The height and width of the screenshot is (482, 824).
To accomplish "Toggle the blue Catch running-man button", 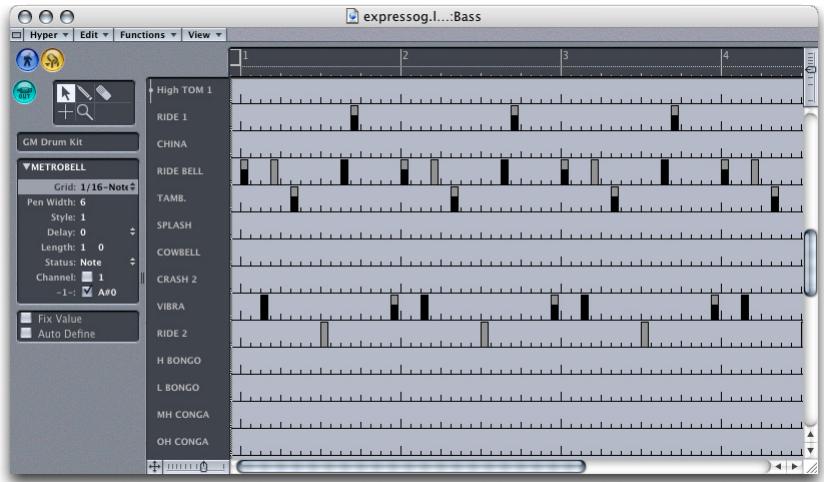I will click(x=27, y=60).
